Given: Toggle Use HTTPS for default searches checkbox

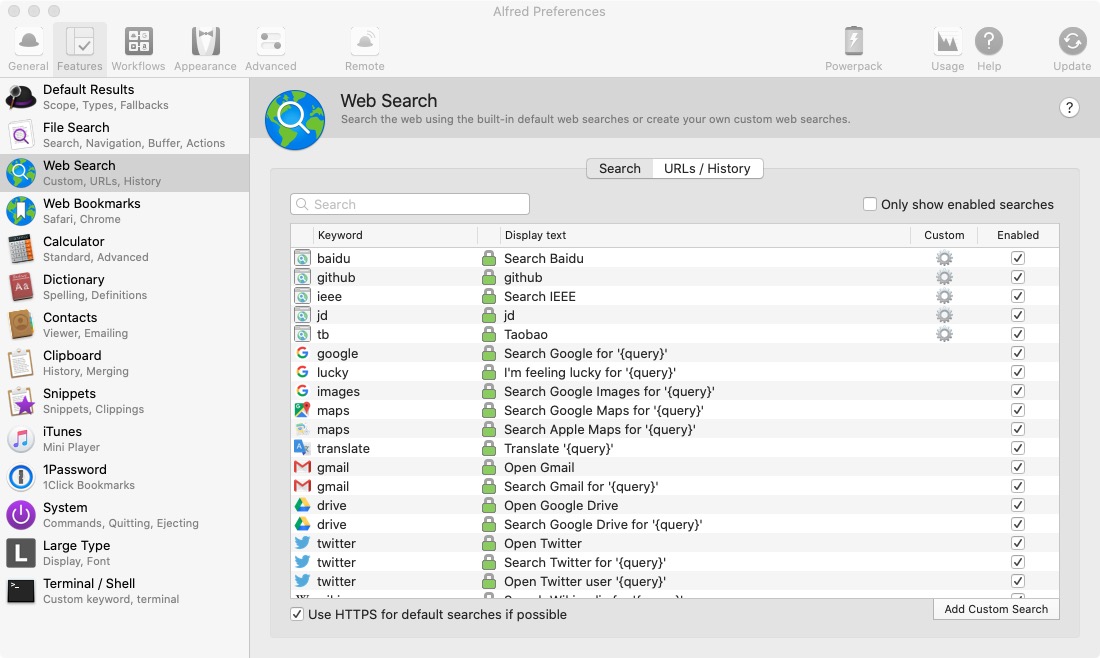Looking at the screenshot, I should click(297, 614).
